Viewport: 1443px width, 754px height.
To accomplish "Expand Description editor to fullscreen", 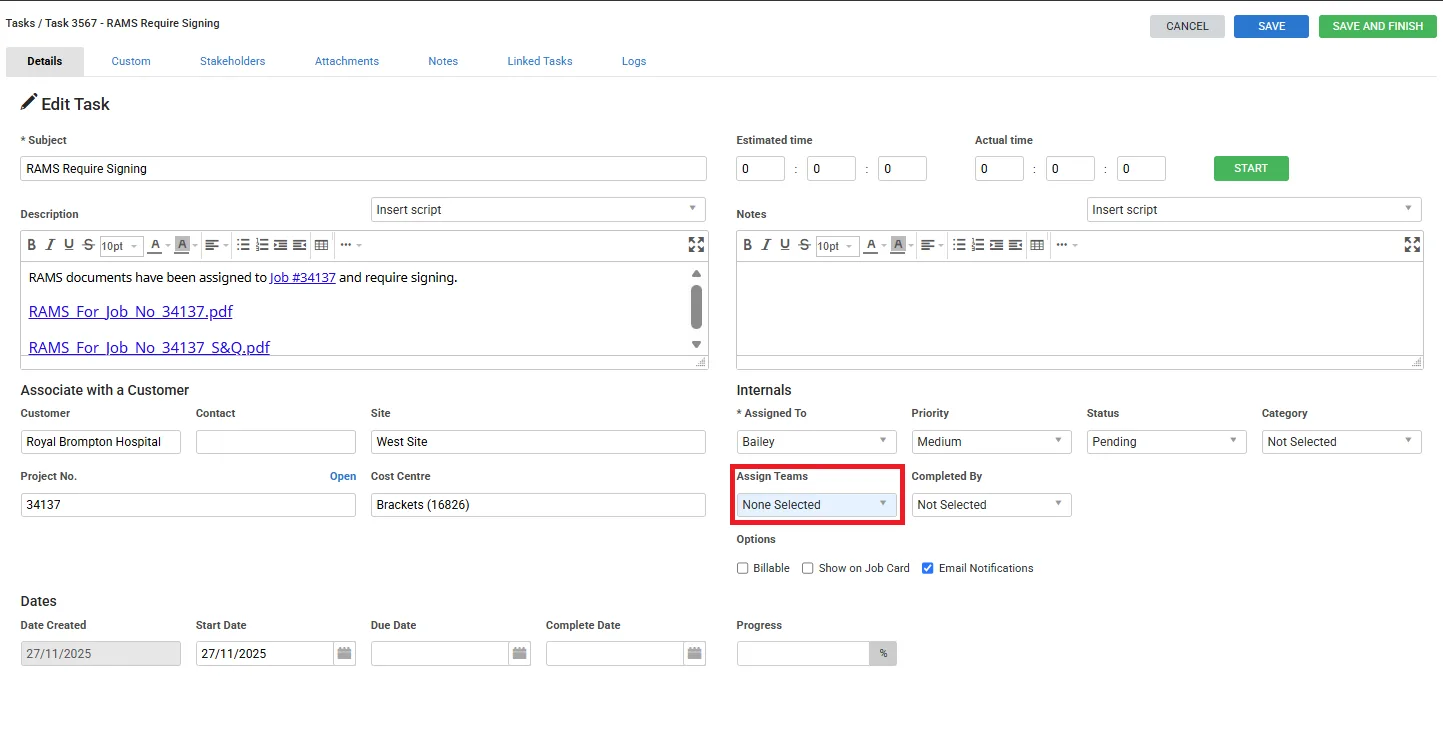I will click(696, 245).
